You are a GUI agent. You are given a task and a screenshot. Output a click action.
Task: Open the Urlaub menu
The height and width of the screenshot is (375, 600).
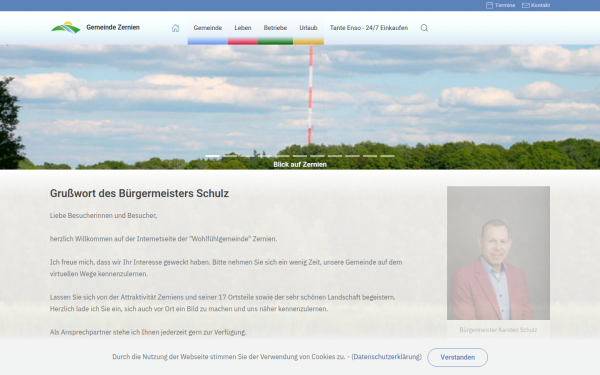point(308,28)
